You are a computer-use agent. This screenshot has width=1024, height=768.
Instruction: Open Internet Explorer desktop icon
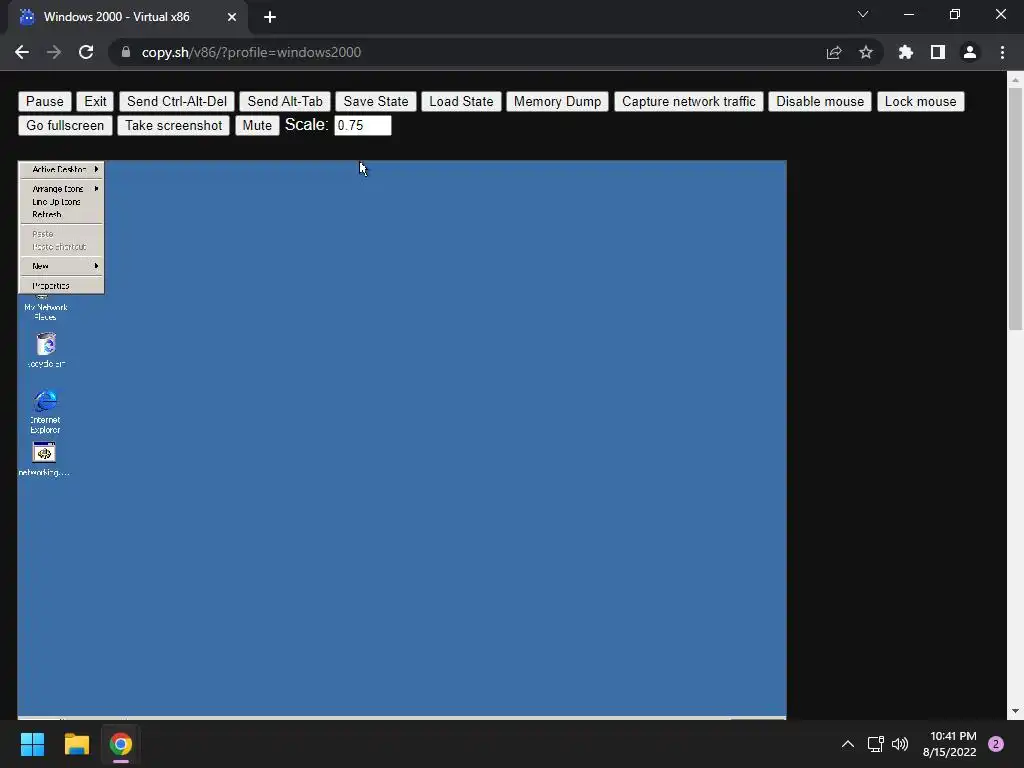tap(45, 411)
